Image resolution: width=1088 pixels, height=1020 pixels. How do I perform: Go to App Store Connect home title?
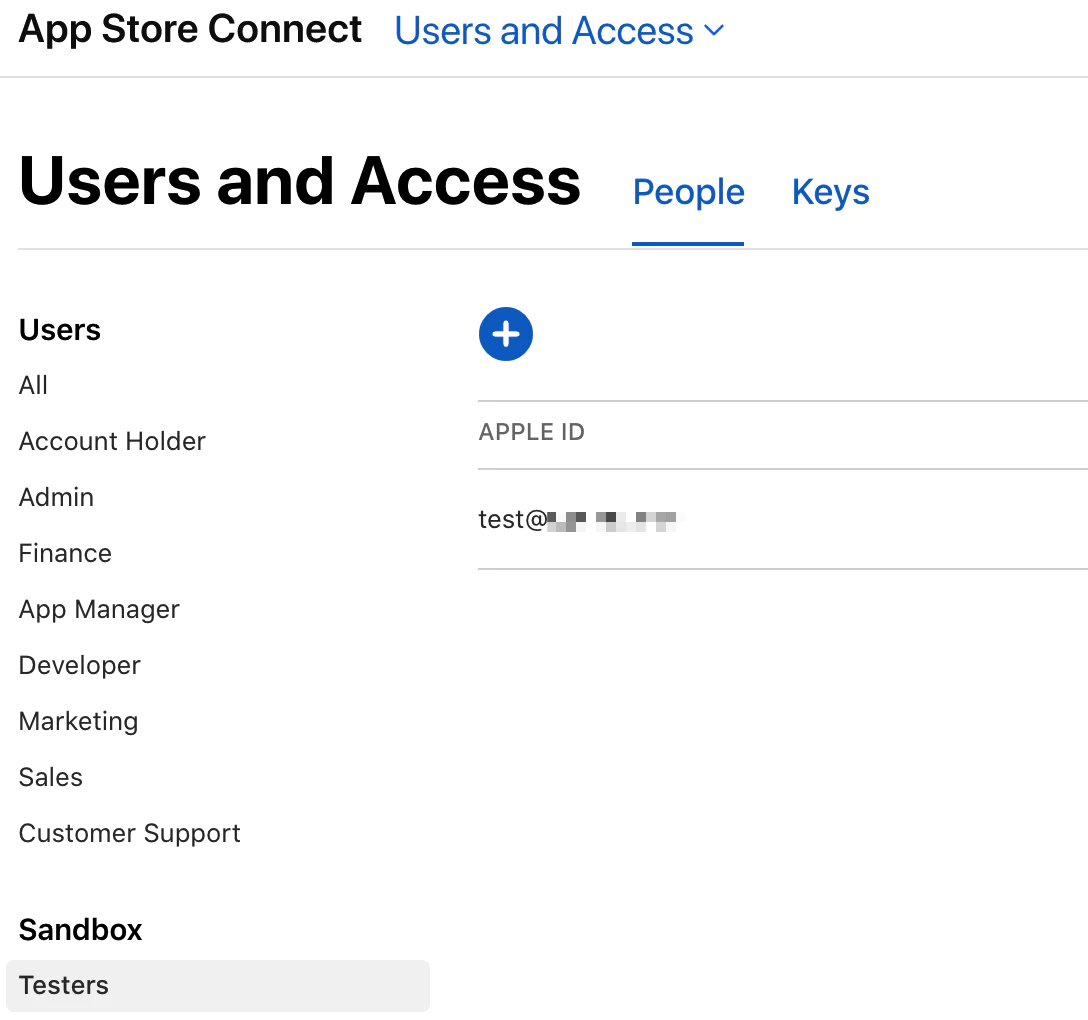pyautogui.click(x=190, y=30)
